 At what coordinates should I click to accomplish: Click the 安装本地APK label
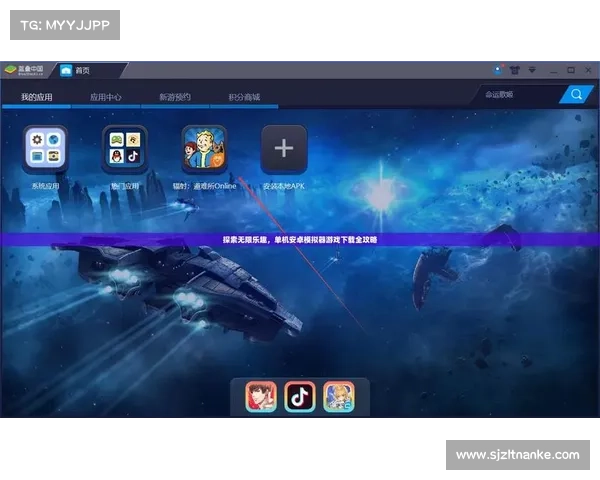[284, 186]
